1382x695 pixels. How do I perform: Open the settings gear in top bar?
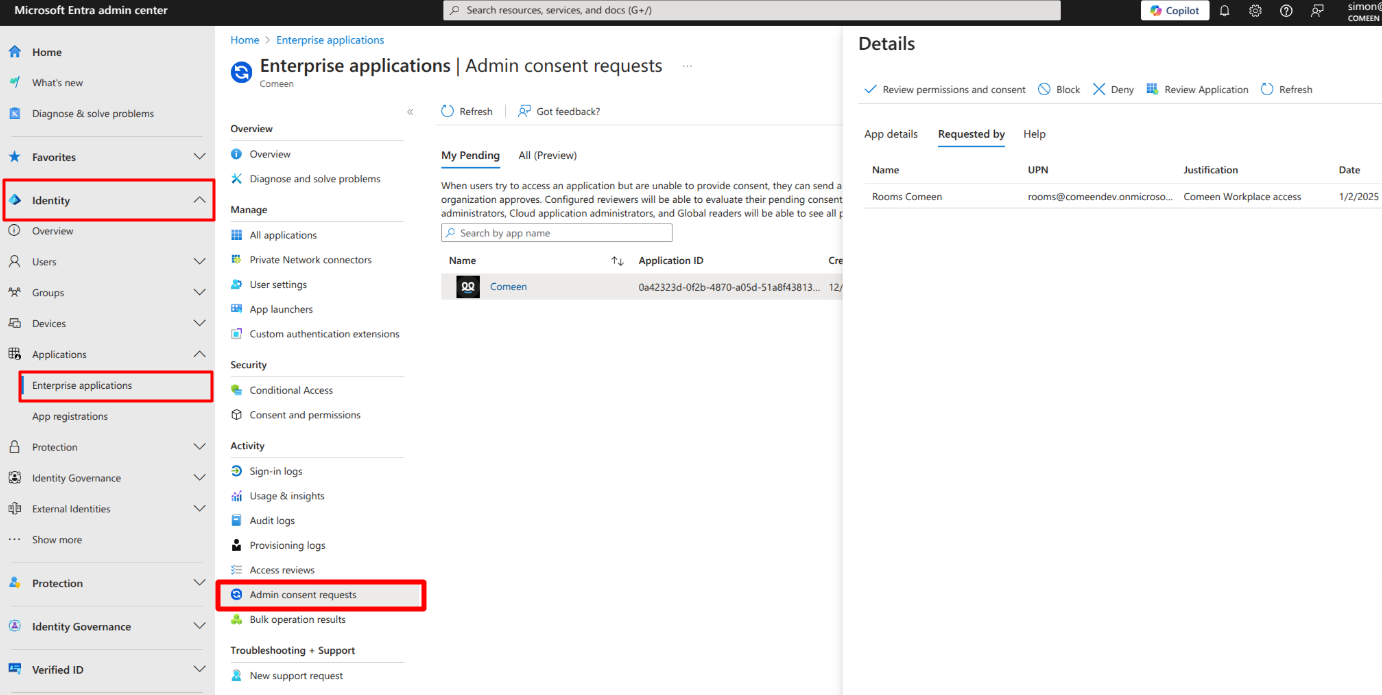(1255, 11)
